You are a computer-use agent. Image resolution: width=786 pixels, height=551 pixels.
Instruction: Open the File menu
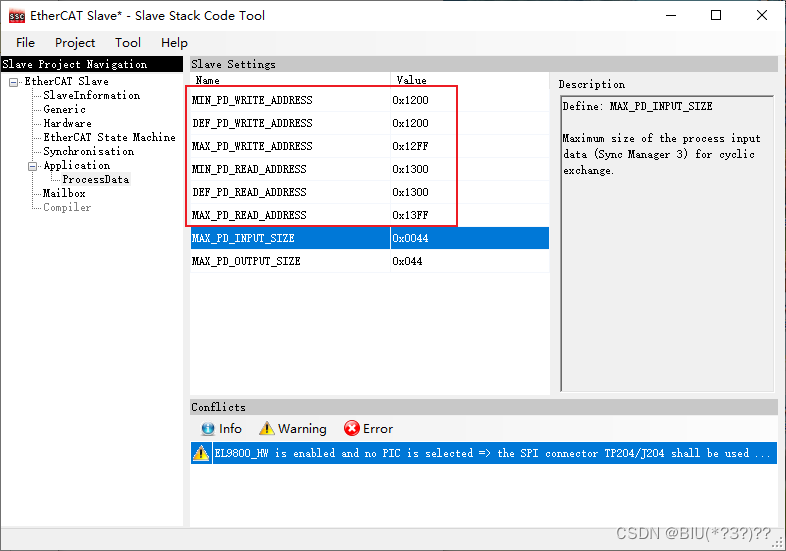[x=26, y=43]
